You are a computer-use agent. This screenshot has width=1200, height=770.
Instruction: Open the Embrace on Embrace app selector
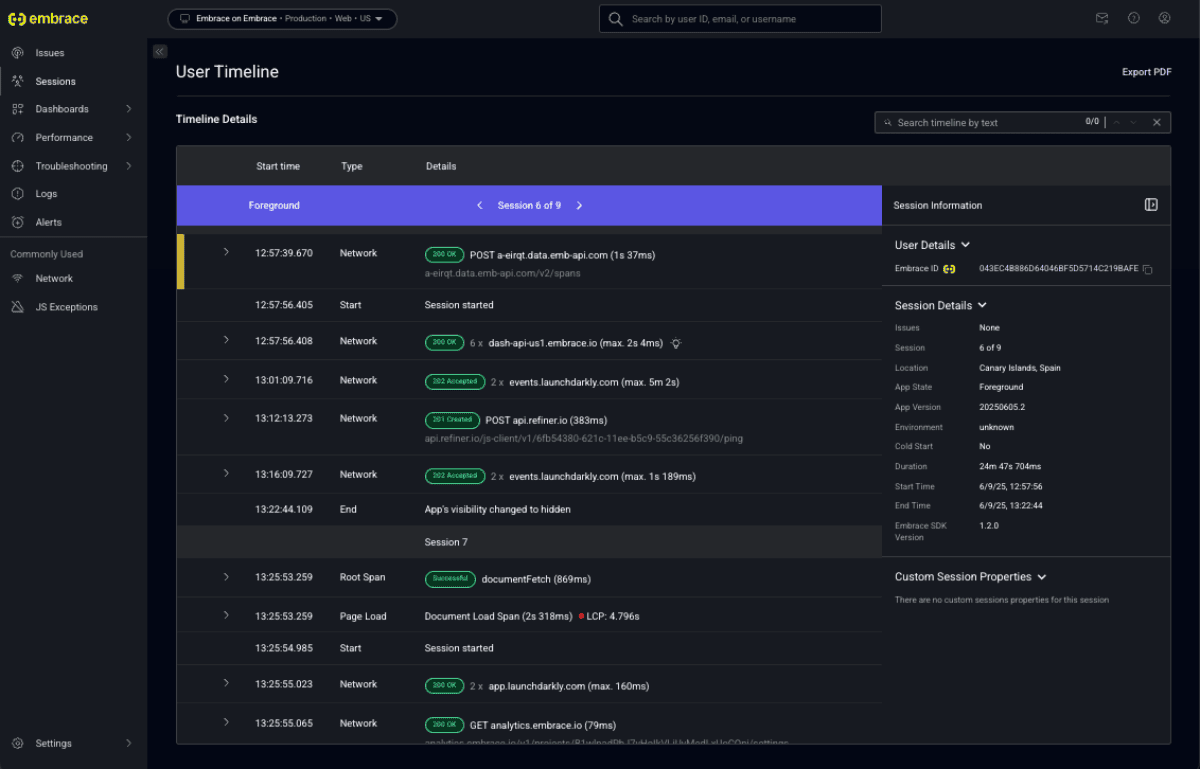(282, 19)
